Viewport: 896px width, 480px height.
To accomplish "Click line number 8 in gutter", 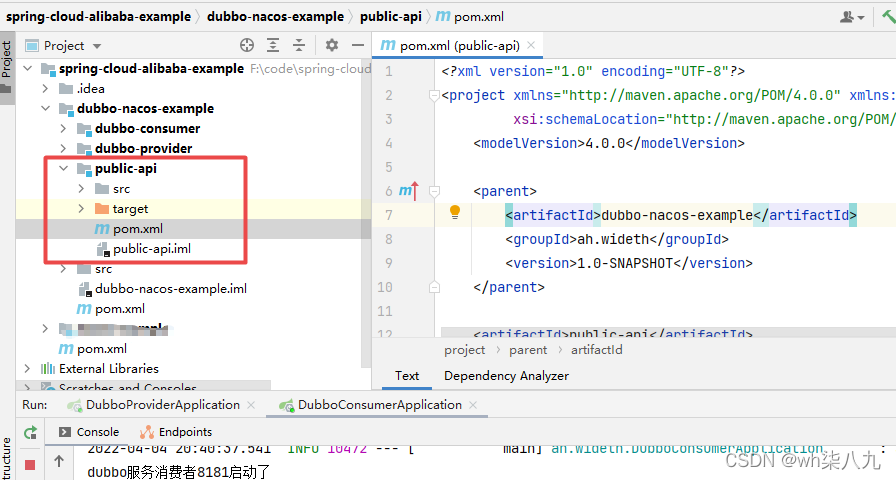I will pyautogui.click(x=389, y=239).
